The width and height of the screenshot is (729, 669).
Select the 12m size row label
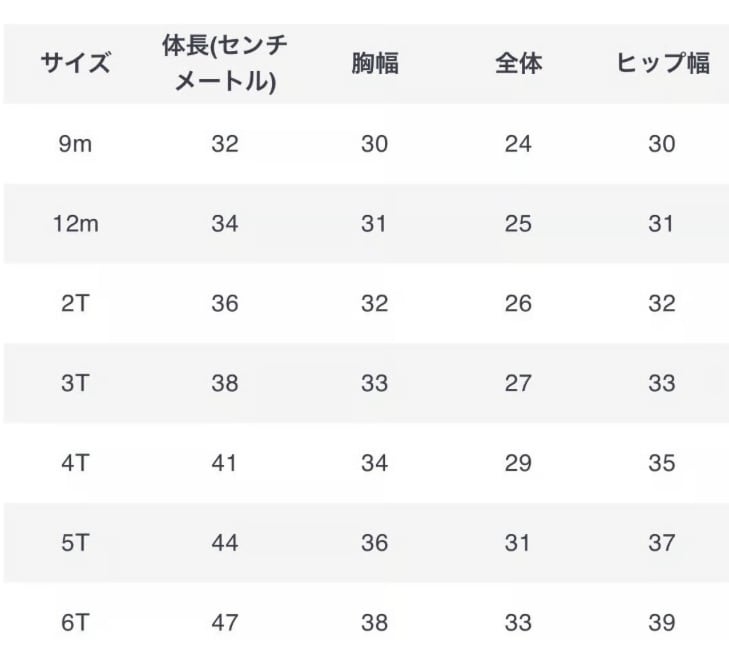(x=75, y=224)
